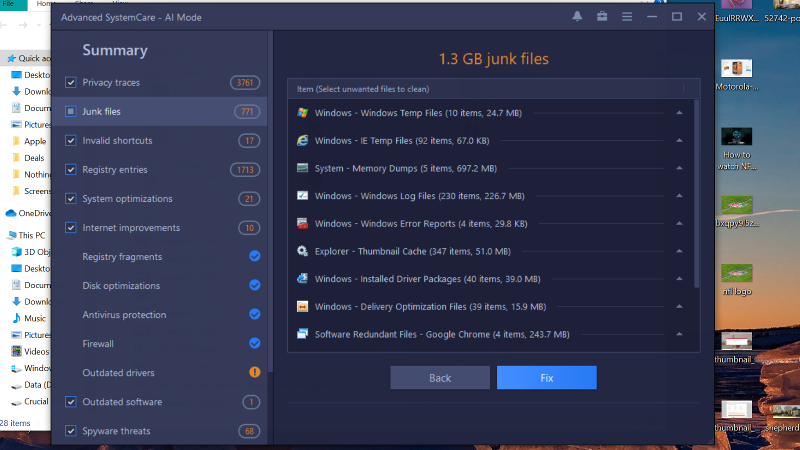Open File tab in File Explorer
Image resolution: width=800 pixels, height=450 pixels.
click(x=9, y=4)
